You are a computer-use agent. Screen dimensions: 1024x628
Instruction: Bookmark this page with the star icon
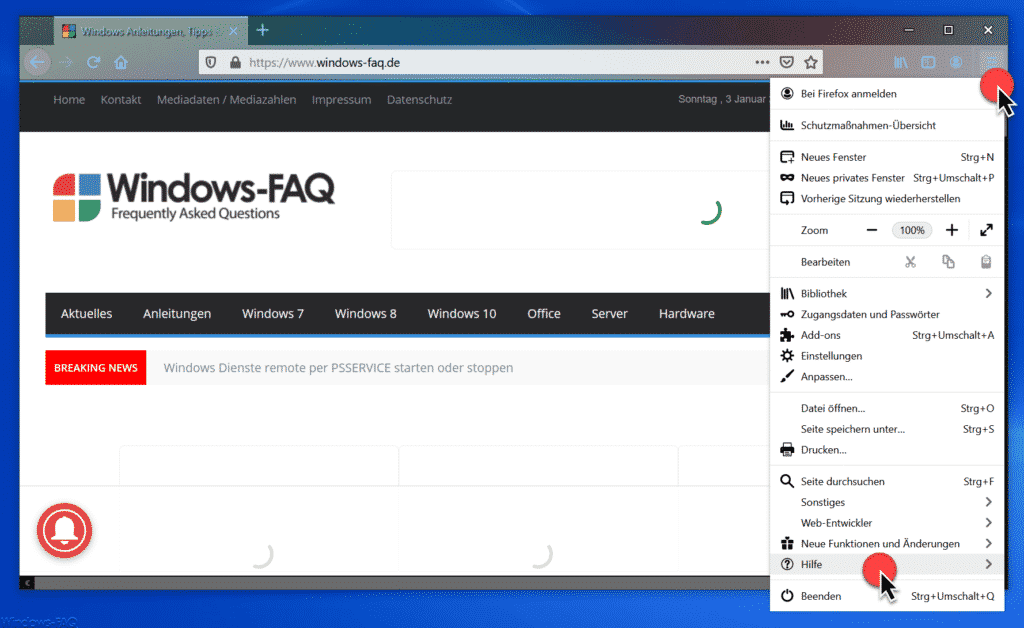pyautogui.click(x=811, y=63)
